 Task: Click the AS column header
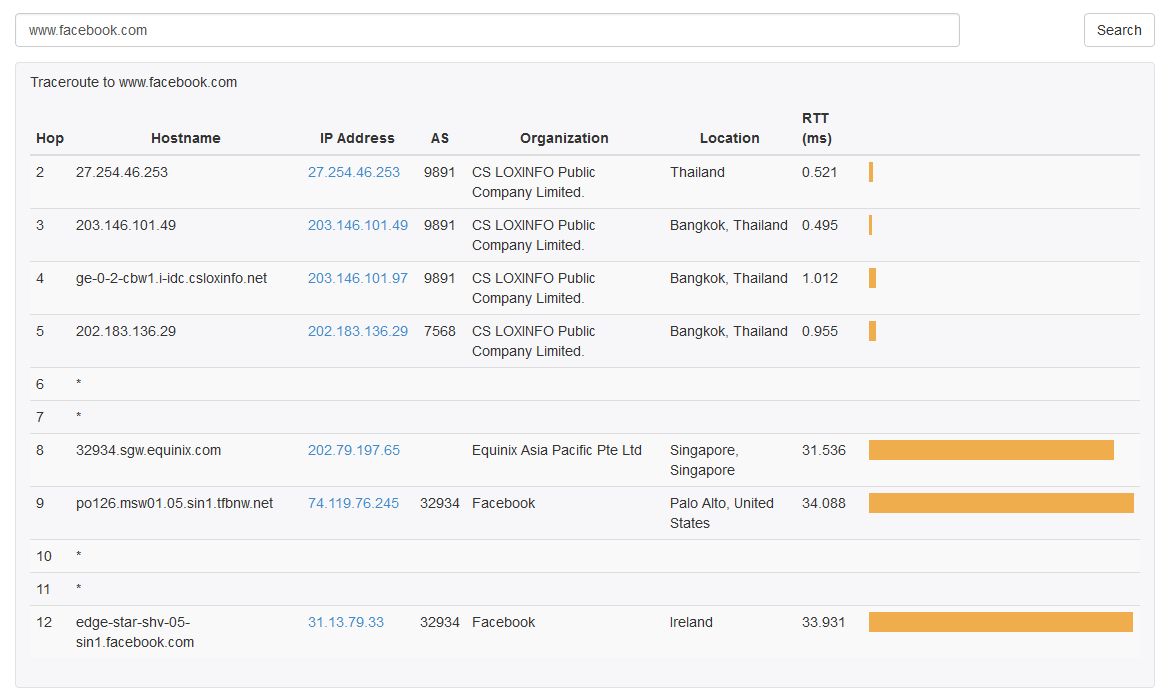tap(440, 138)
